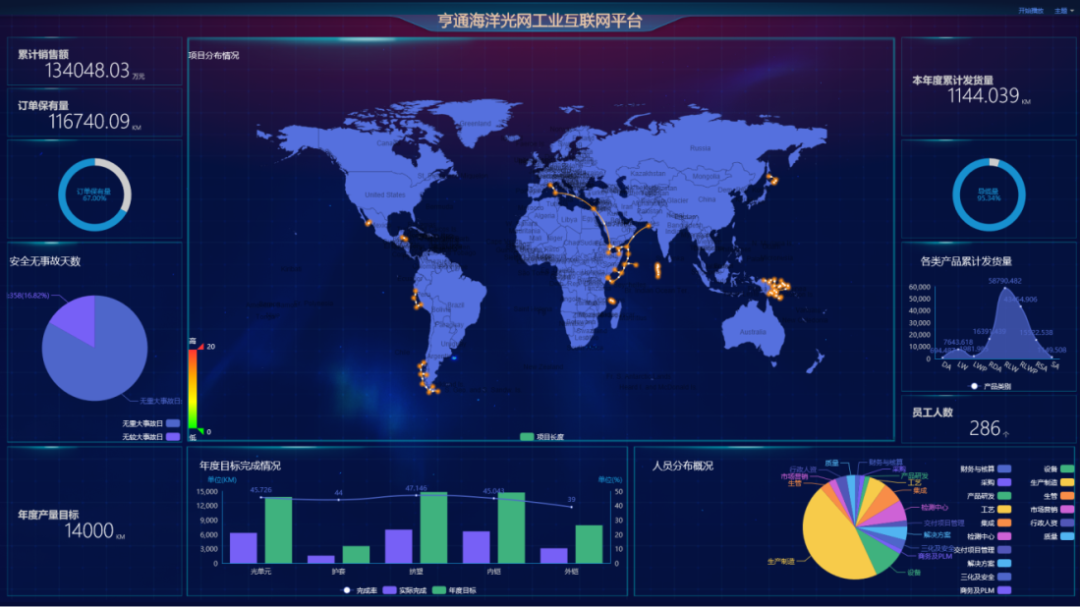Screen dimensions: 1080x607
Task: Open the 主题 theme dropdown
Action: pyautogui.click(x=1063, y=10)
